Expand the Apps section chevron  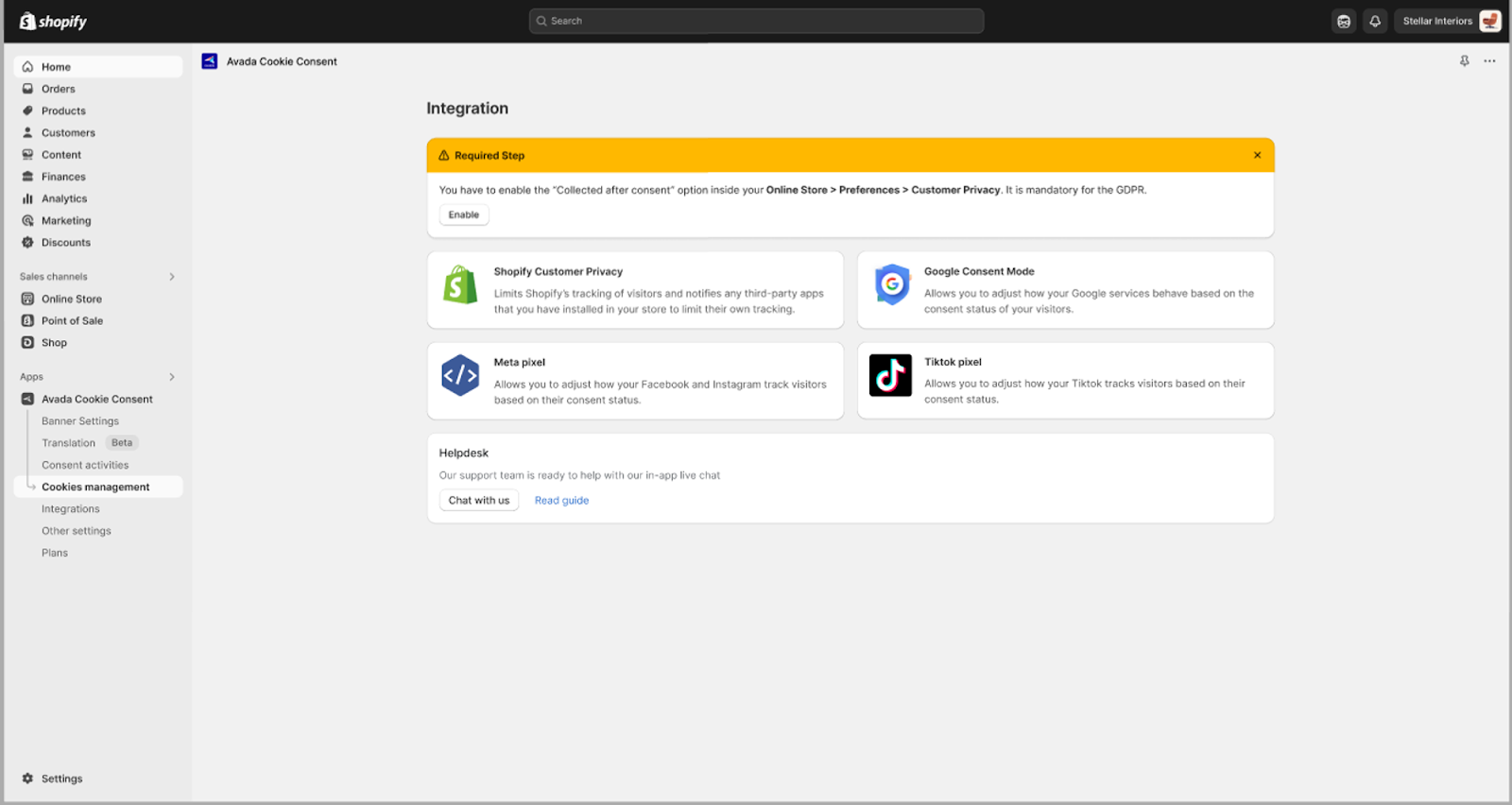(x=172, y=377)
